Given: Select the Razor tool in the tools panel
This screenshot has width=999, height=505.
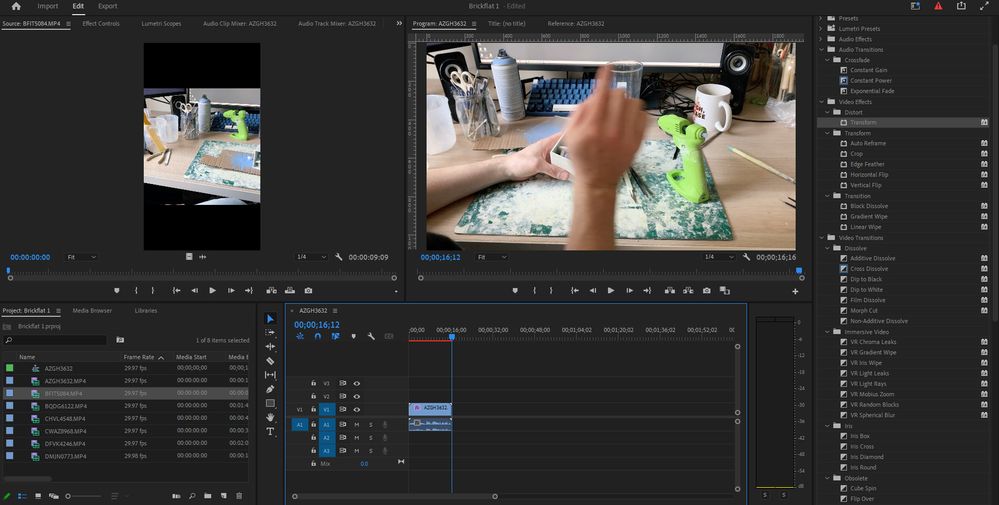Looking at the screenshot, I should point(270,361).
